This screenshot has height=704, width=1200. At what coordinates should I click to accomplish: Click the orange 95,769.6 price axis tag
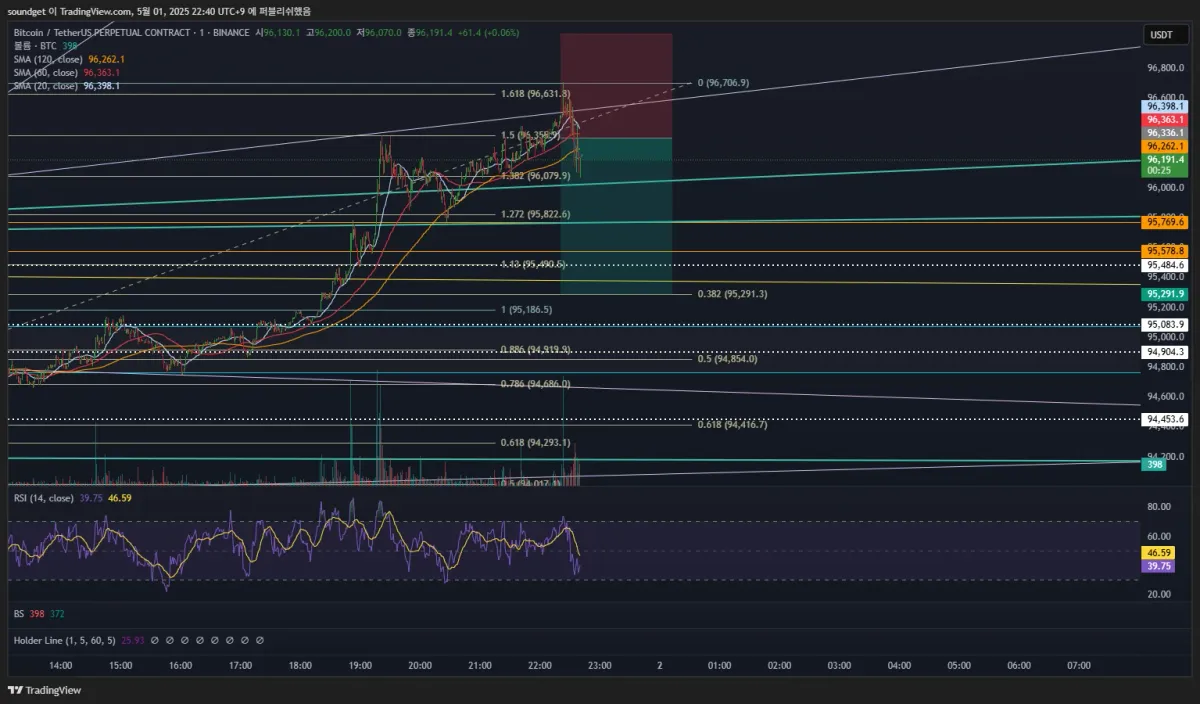1165,223
